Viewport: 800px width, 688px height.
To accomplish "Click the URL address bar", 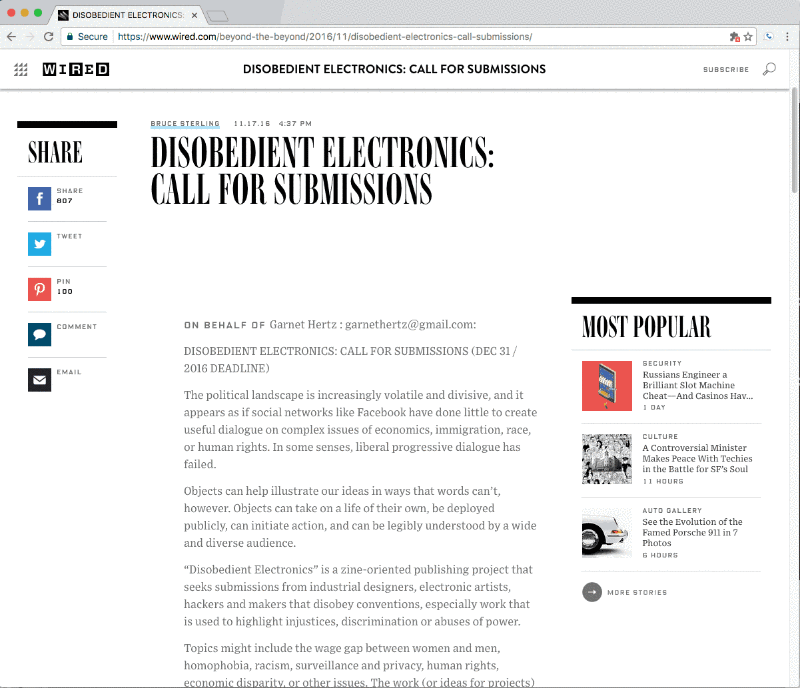I will click(408, 37).
